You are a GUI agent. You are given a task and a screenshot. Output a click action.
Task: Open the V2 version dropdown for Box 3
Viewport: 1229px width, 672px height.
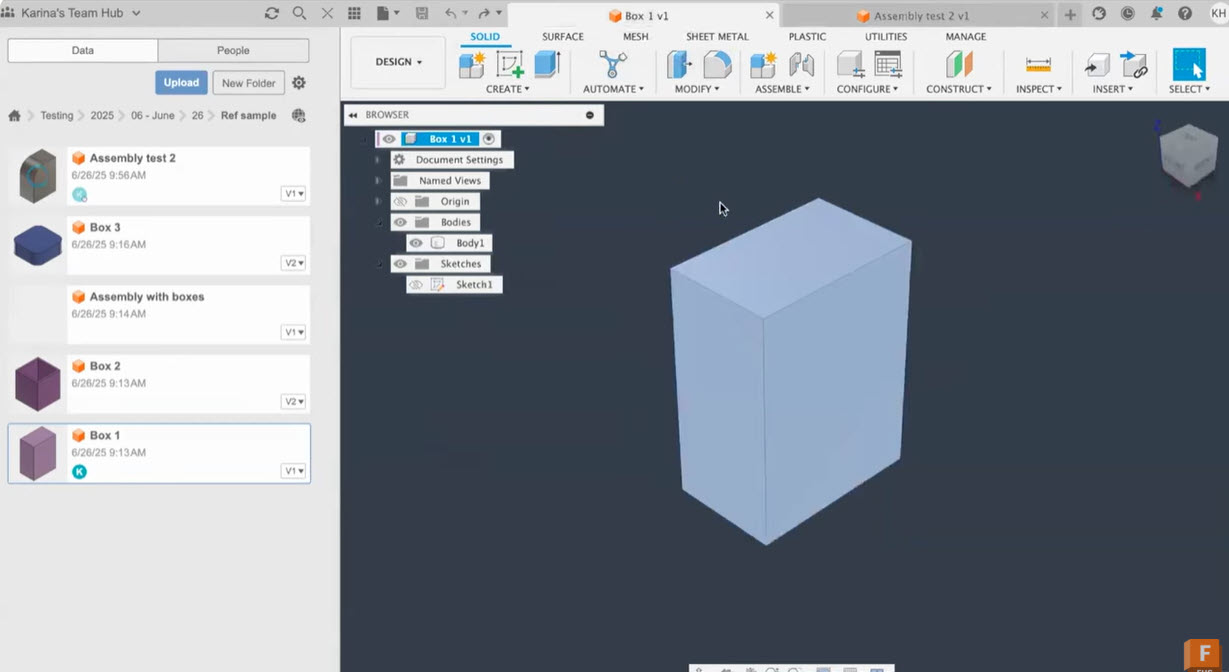(293, 263)
